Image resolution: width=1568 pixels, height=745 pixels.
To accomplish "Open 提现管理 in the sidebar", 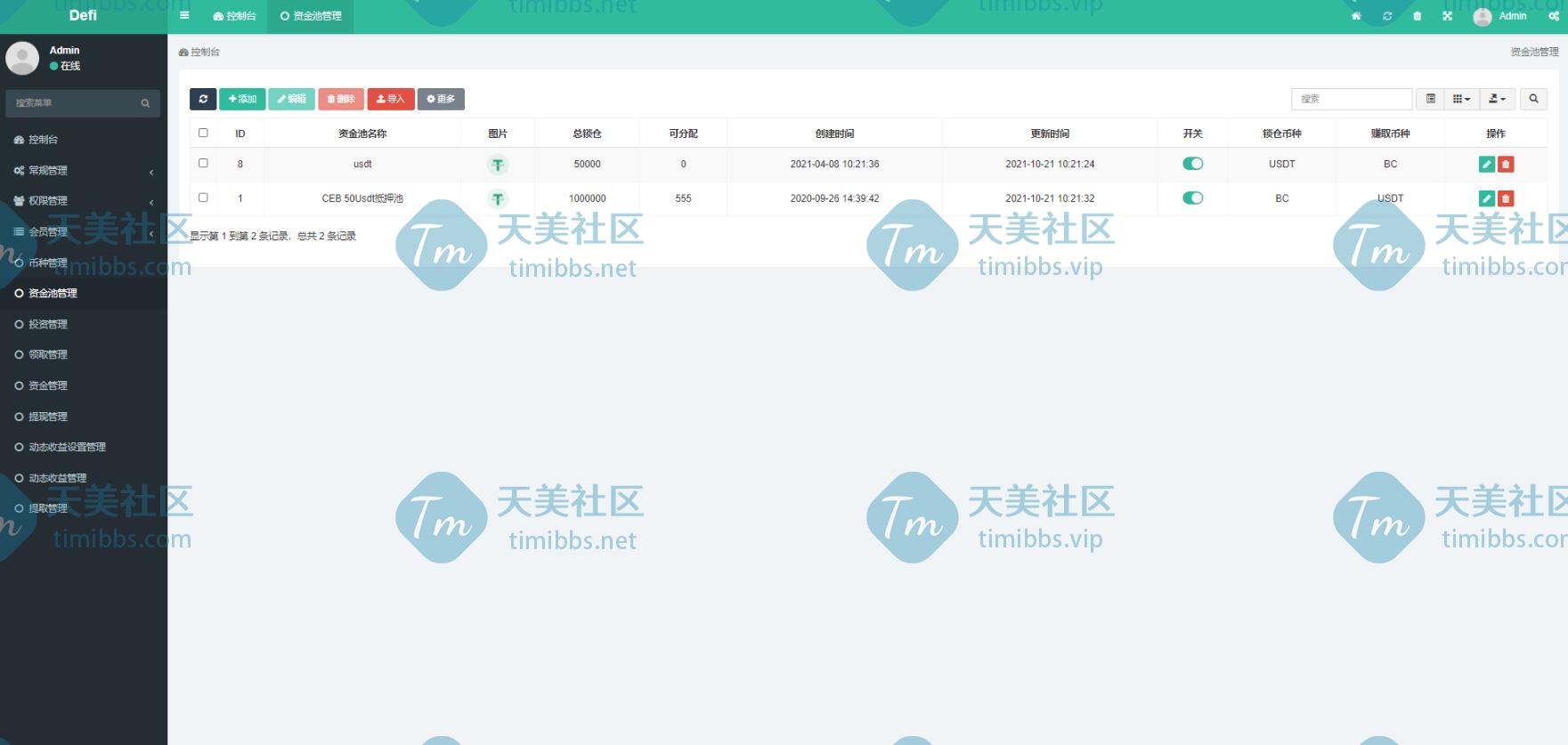I will (x=84, y=417).
